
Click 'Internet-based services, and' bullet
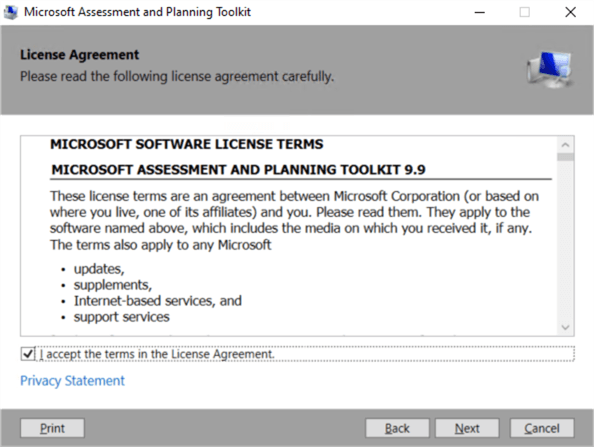(x=158, y=301)
